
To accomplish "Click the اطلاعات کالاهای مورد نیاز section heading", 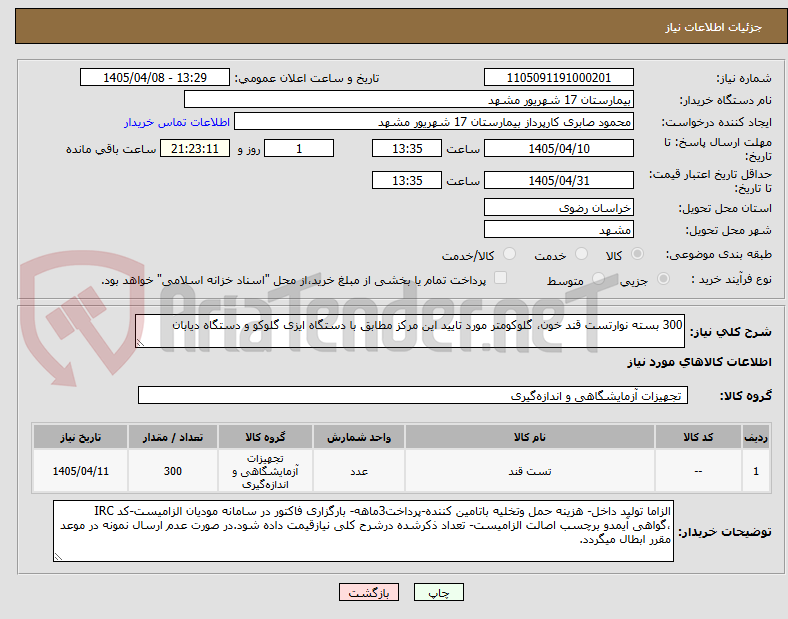I will (699, 362).
